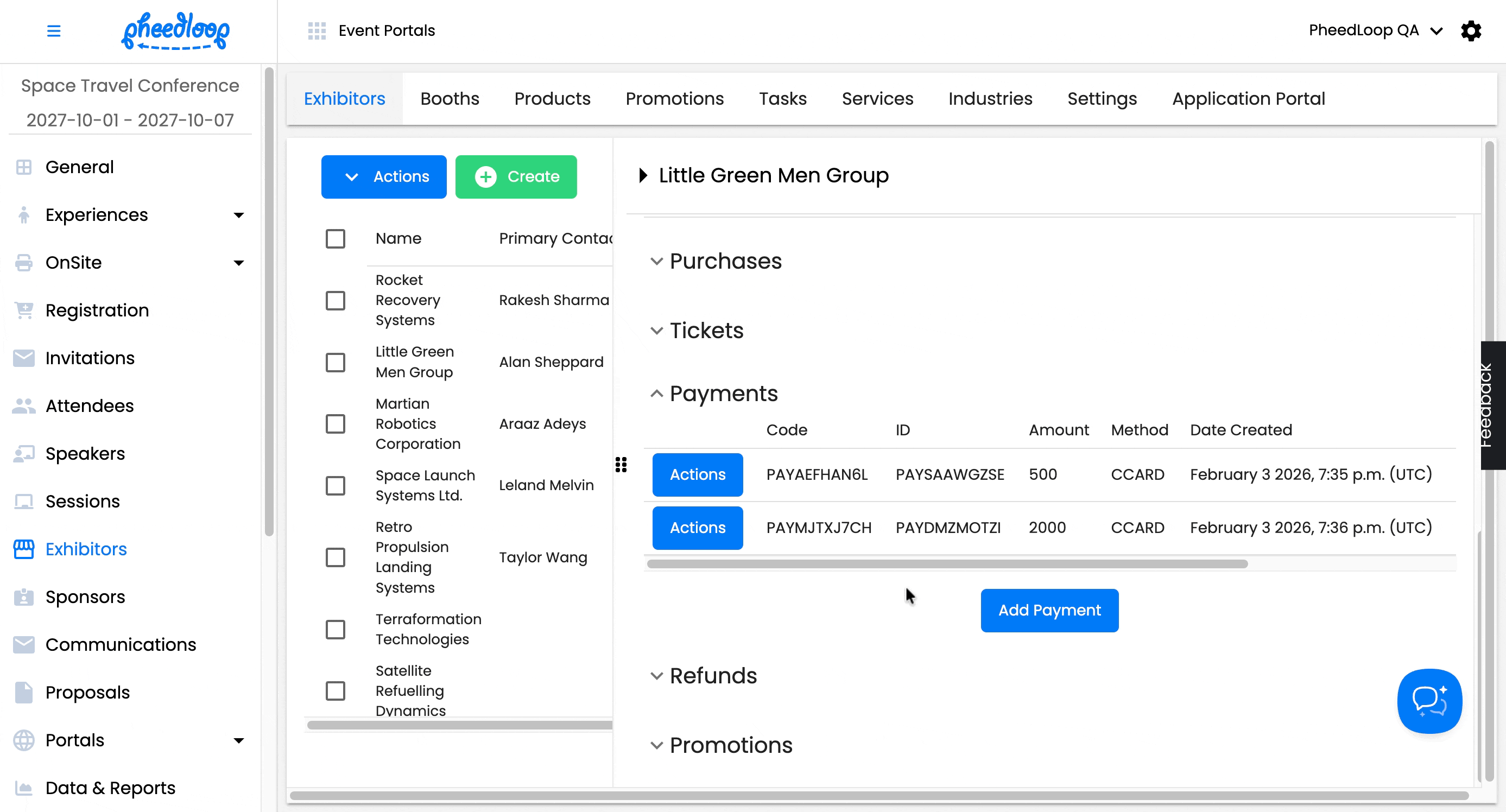Screen dimensions: 1506x812
Task: Click the Sponsors badge icon
Action: (23, 597)
